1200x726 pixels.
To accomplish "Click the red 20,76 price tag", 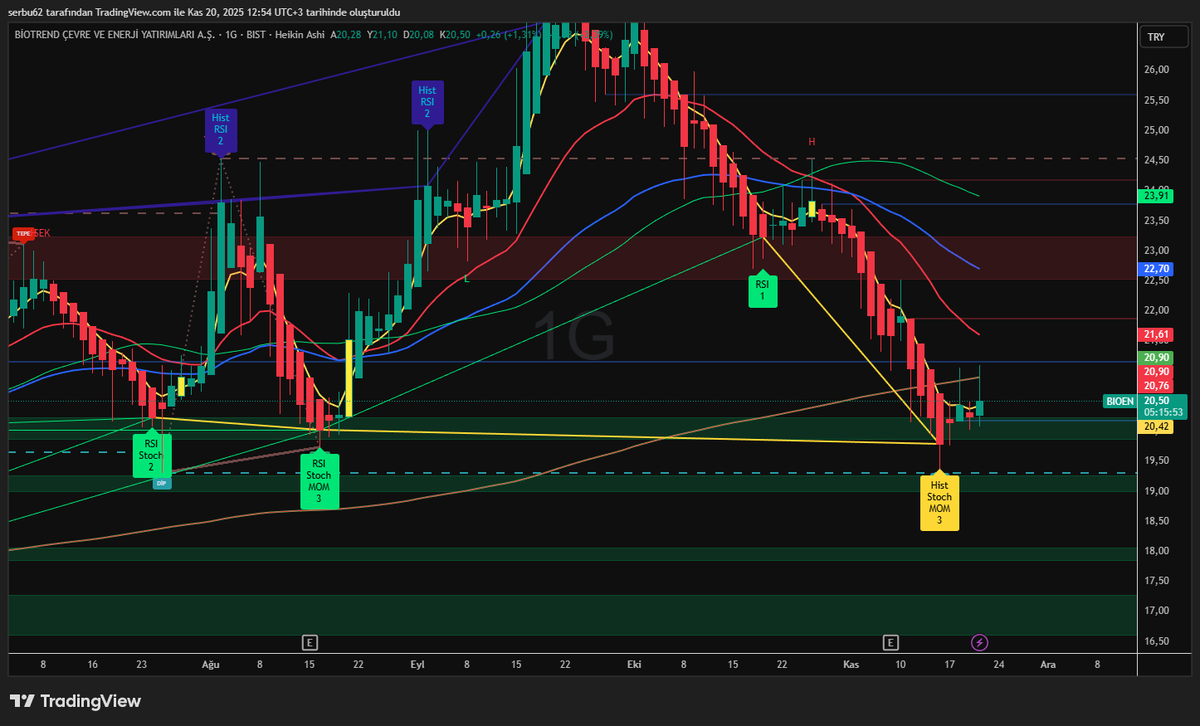I will [1156, 386].
